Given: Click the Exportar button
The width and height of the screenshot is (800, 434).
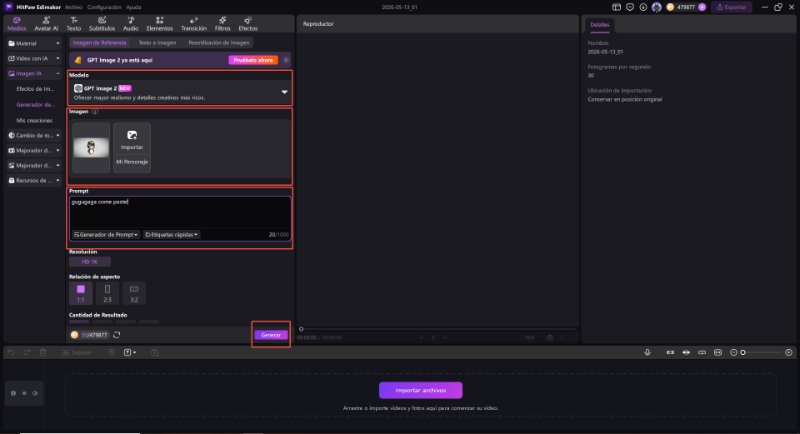Looking at the screenshot, I should click(x=732, y=7).
